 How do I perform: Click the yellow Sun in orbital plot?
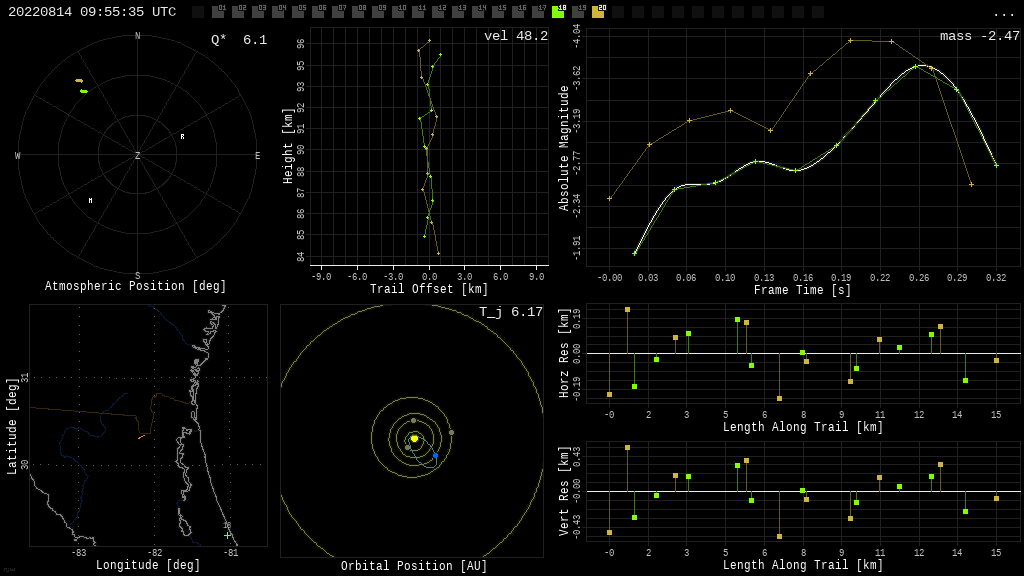(414, 438)
